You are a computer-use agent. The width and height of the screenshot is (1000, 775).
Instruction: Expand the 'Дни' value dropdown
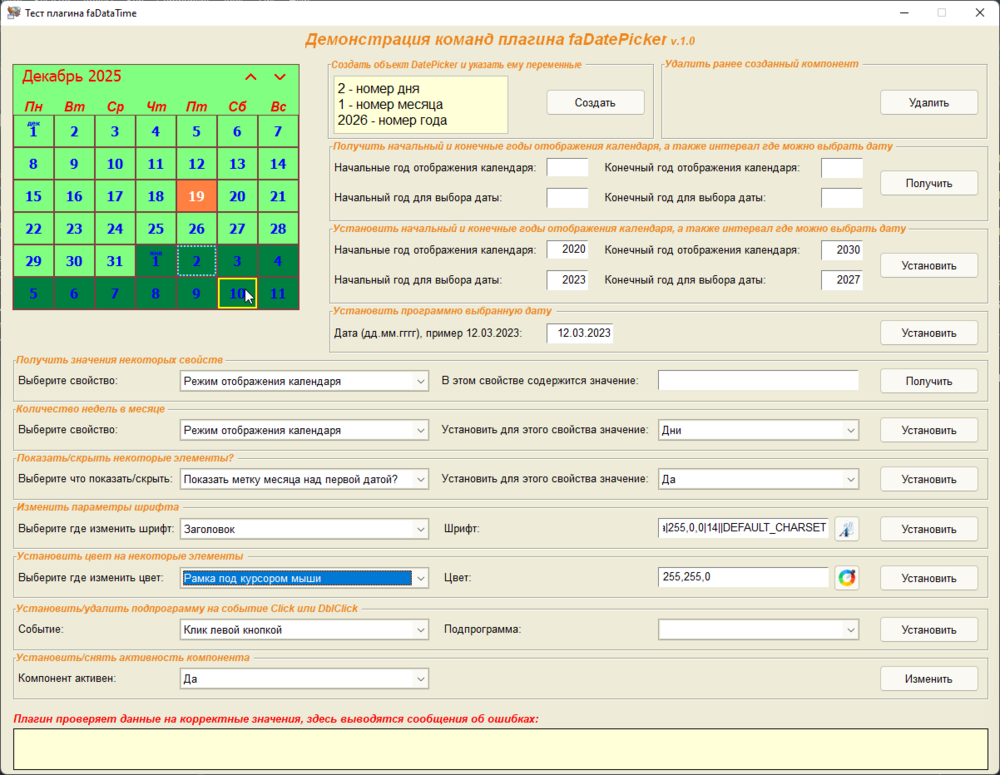click(x=758, y=430)
